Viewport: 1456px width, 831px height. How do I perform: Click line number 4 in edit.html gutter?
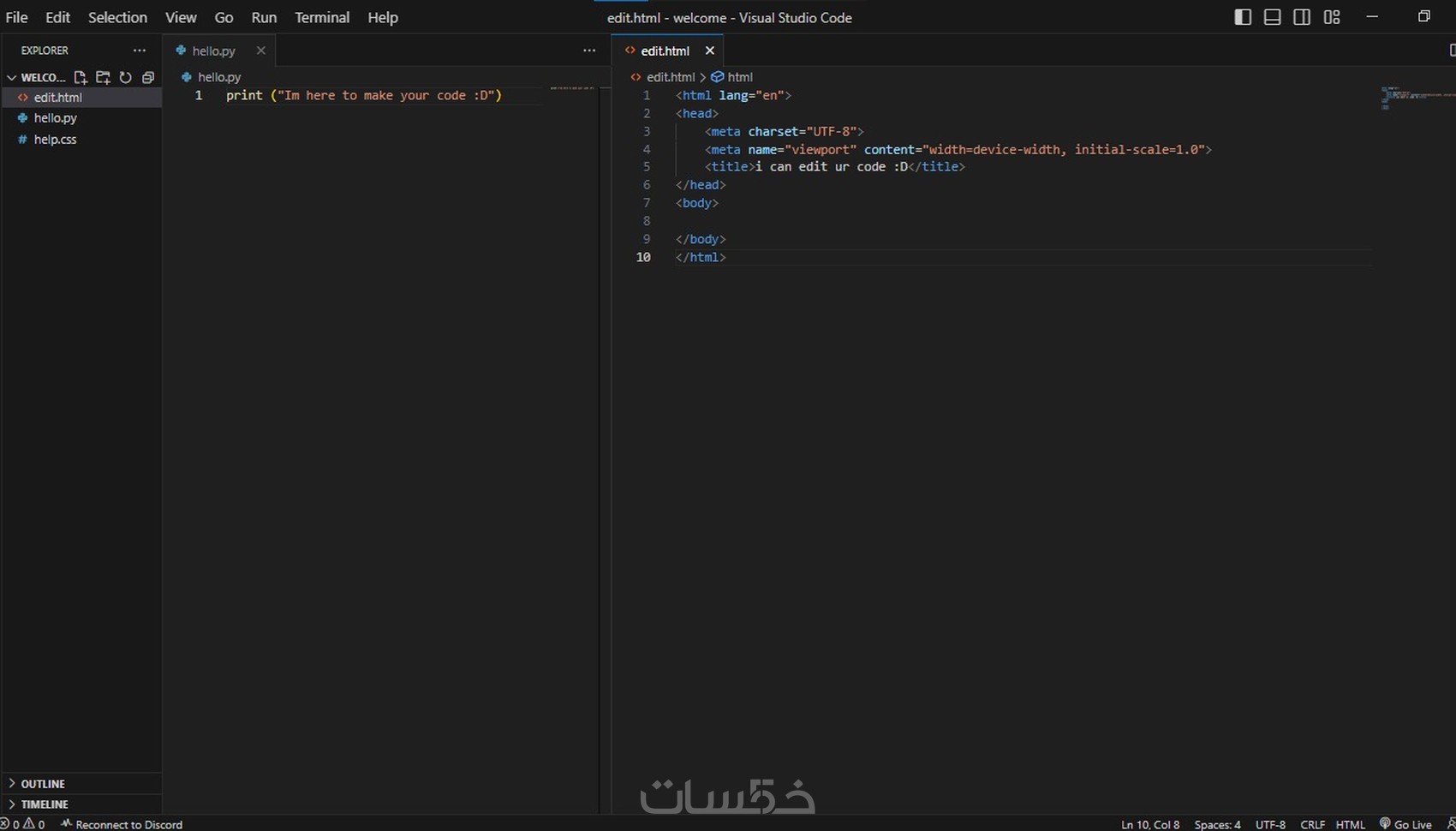(x=647, y=149)
